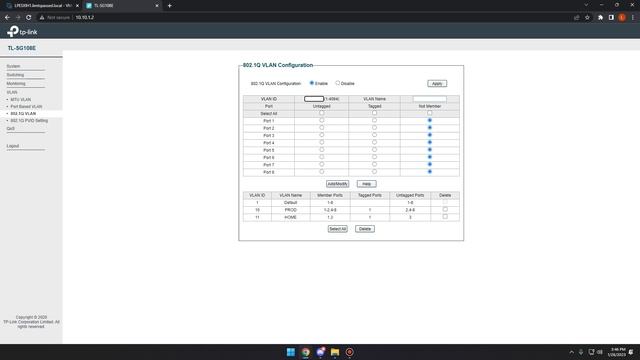Image resolution: width=640 pixels, height=360 pixels.
Task: Open Chrome from the taskbar
Action: [x=305, y=352]
